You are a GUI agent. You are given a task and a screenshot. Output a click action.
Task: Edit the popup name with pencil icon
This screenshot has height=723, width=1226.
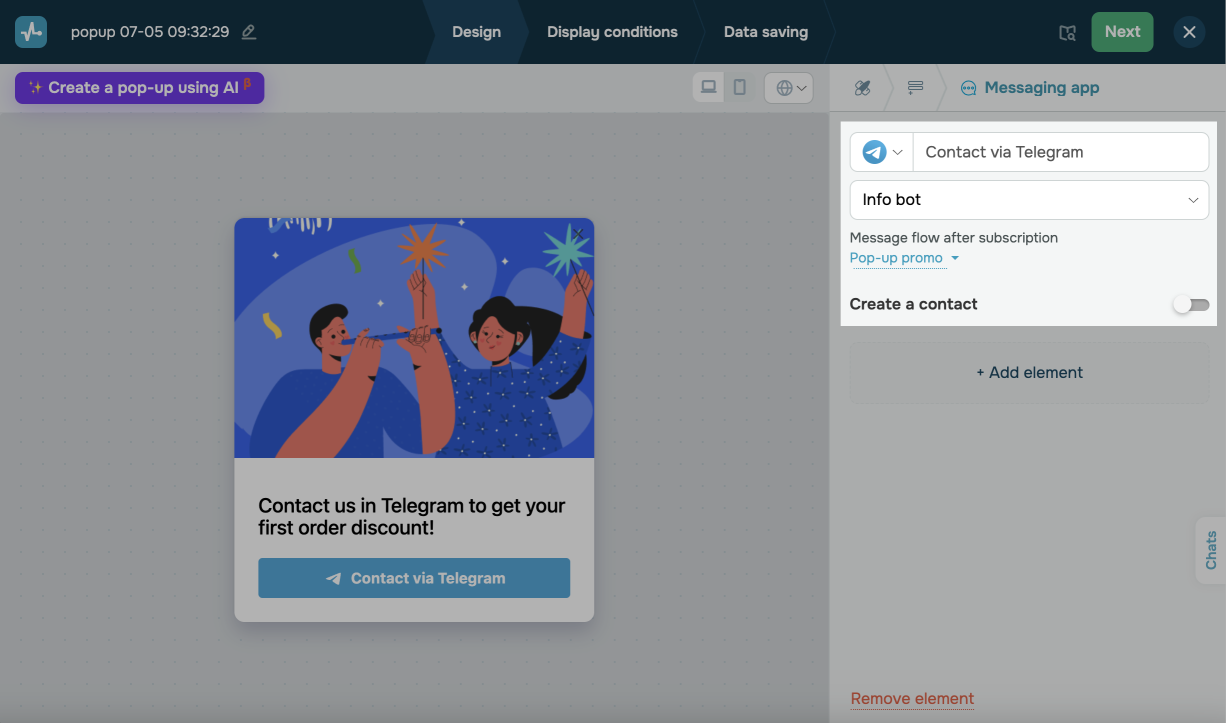pos(249,32)
